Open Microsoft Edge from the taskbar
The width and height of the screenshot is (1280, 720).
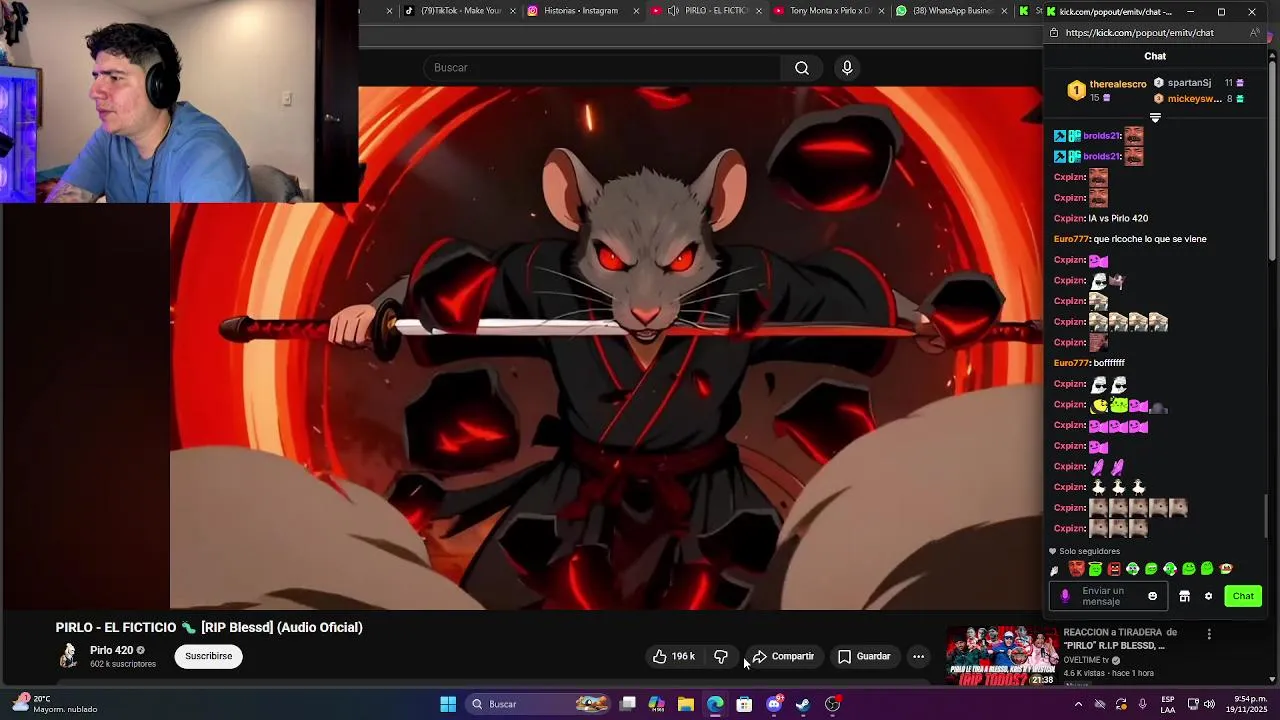tap(715, 704)
